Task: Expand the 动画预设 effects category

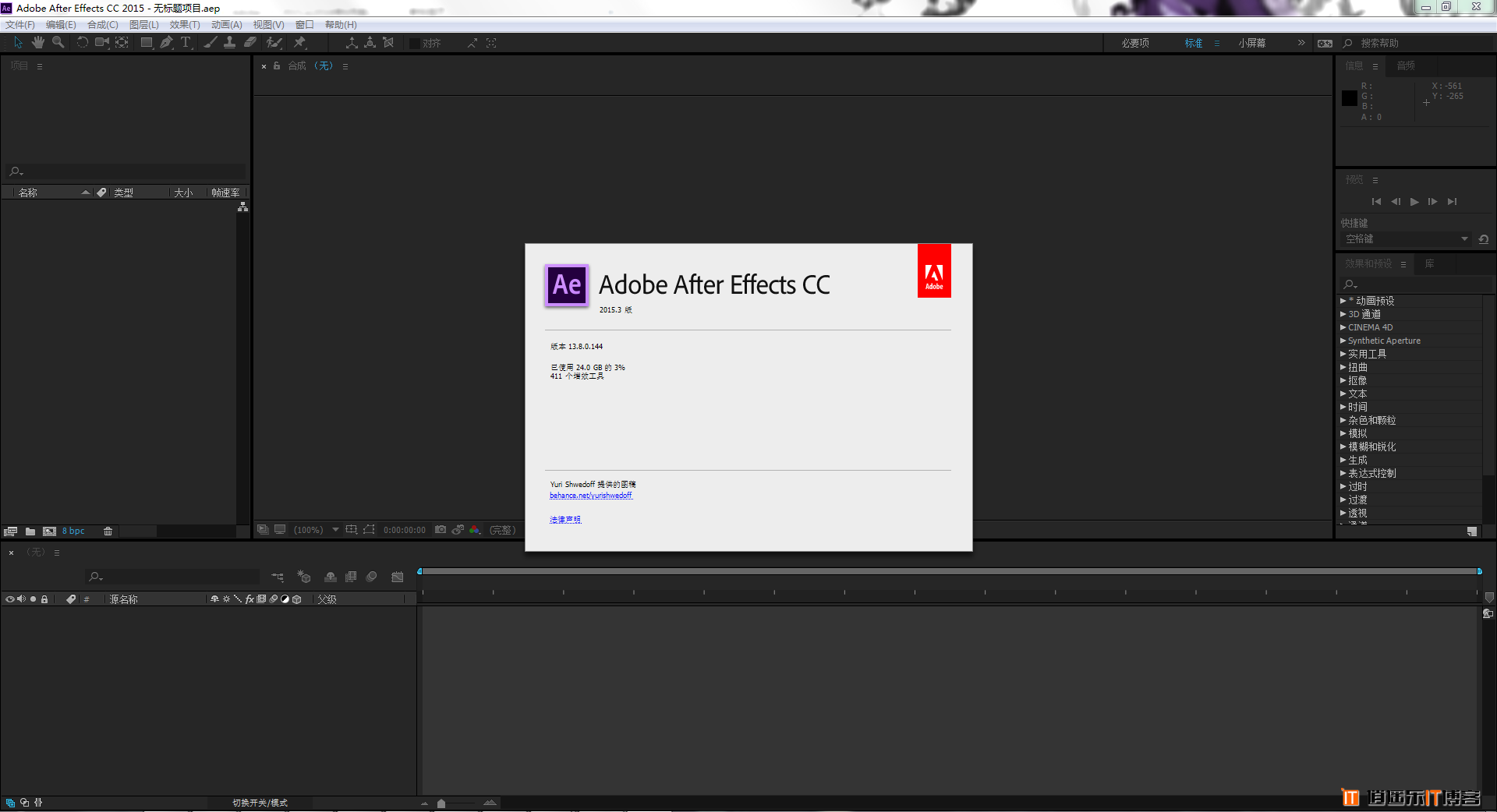Action: [x=1343, y=301]
